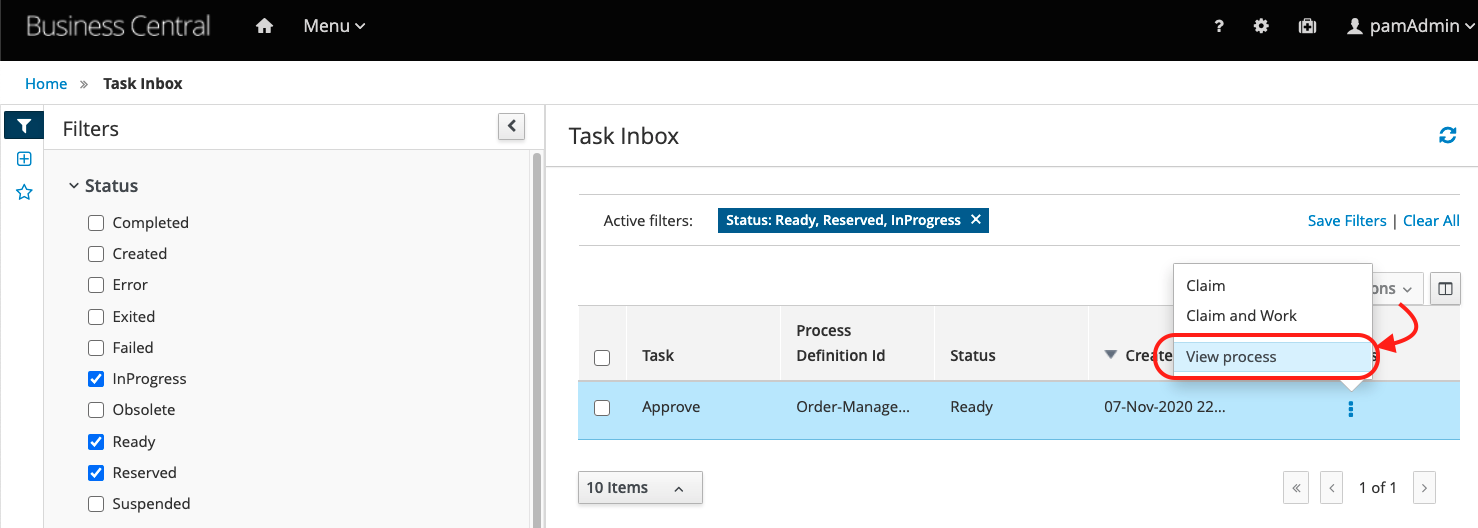The image size is (1478, 528).
Task: Uncheck the Reserved status filter
Action: click(x=96, y=473)
